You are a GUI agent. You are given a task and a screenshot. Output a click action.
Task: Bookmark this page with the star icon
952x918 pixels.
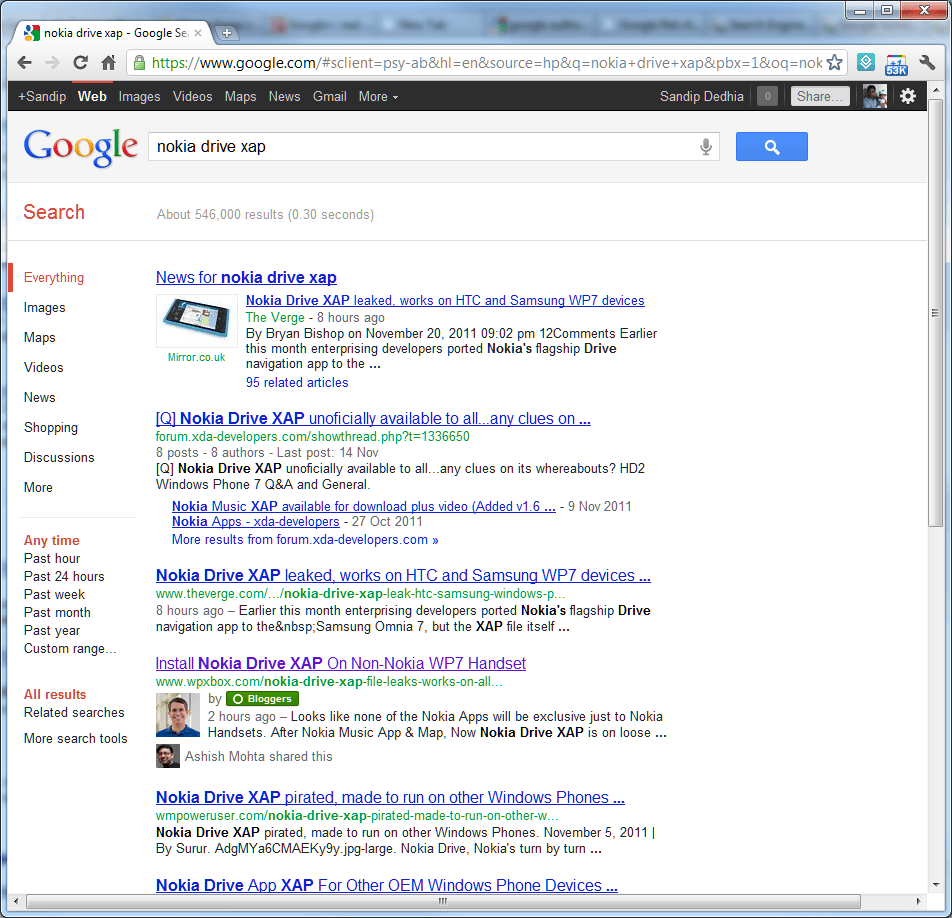point(835,63)
